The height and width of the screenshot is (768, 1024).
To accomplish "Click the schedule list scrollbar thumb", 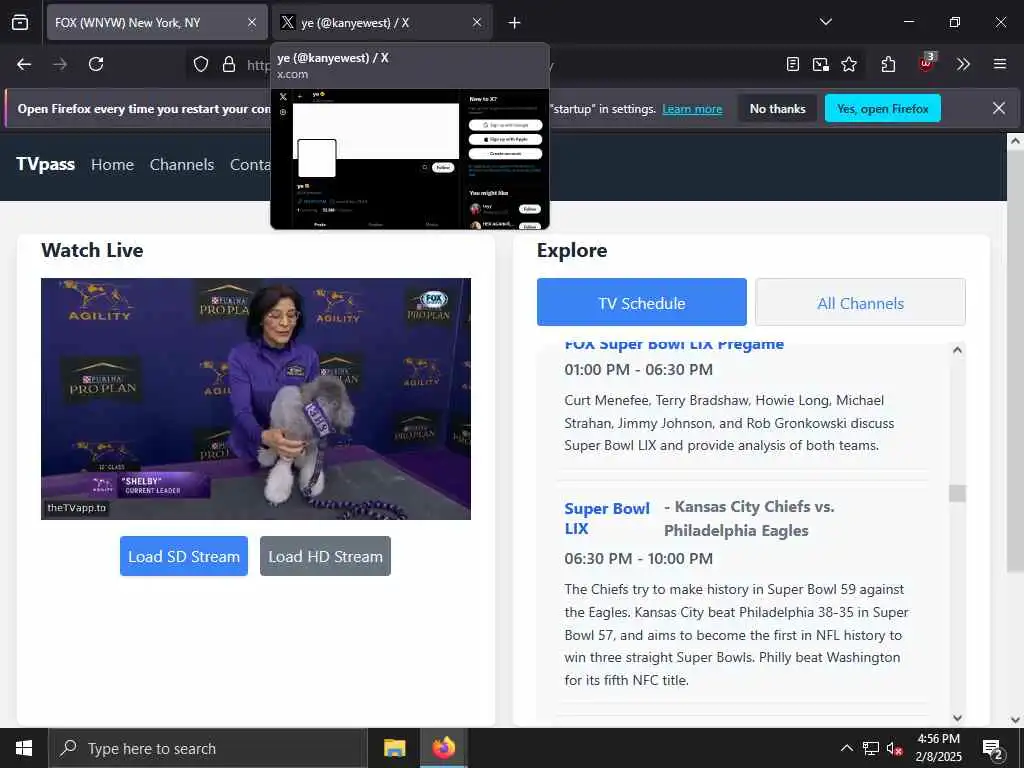I will coord(957,493).
